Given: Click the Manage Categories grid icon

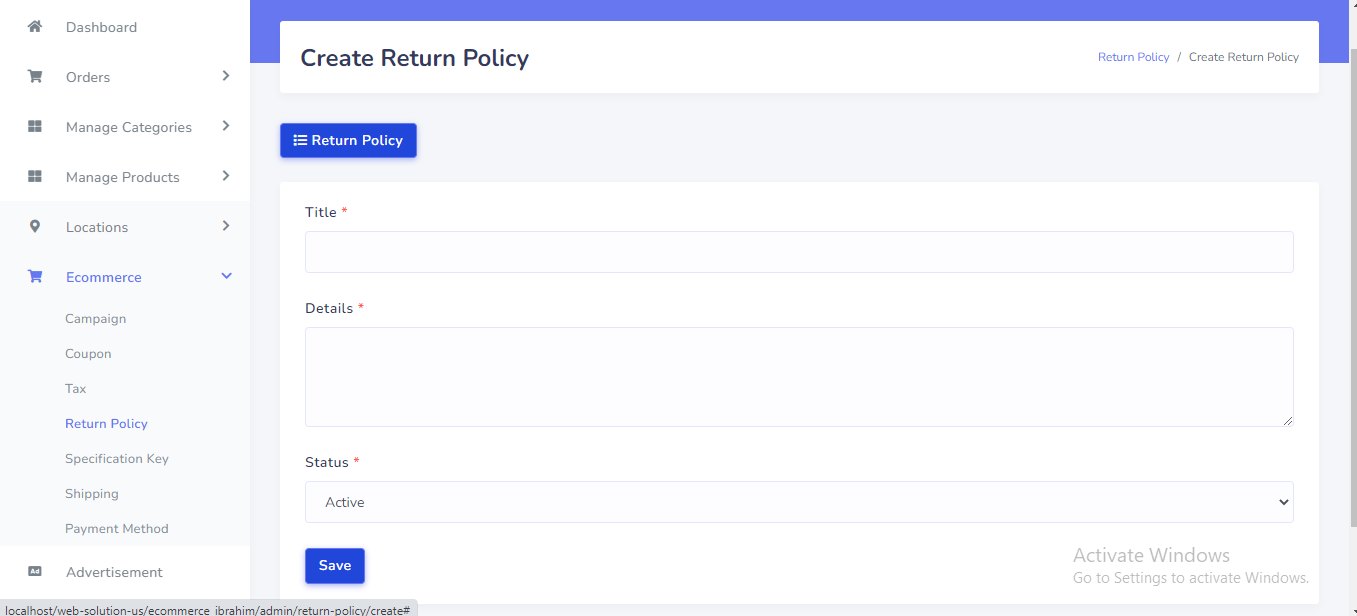Looking at the screenshot, I should pos(35,127).
